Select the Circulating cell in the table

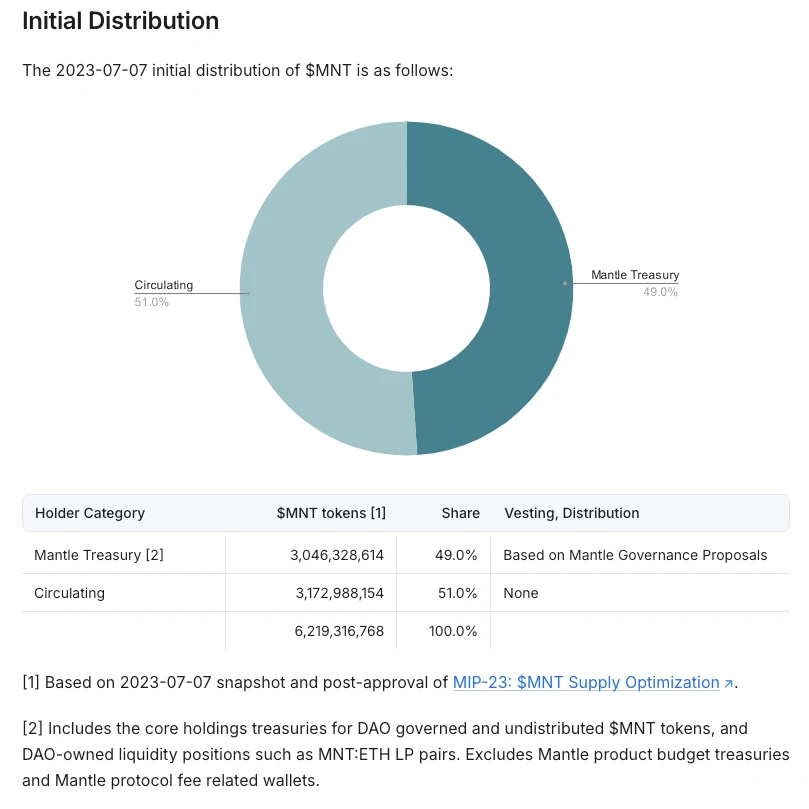click(x=69, y=593)
